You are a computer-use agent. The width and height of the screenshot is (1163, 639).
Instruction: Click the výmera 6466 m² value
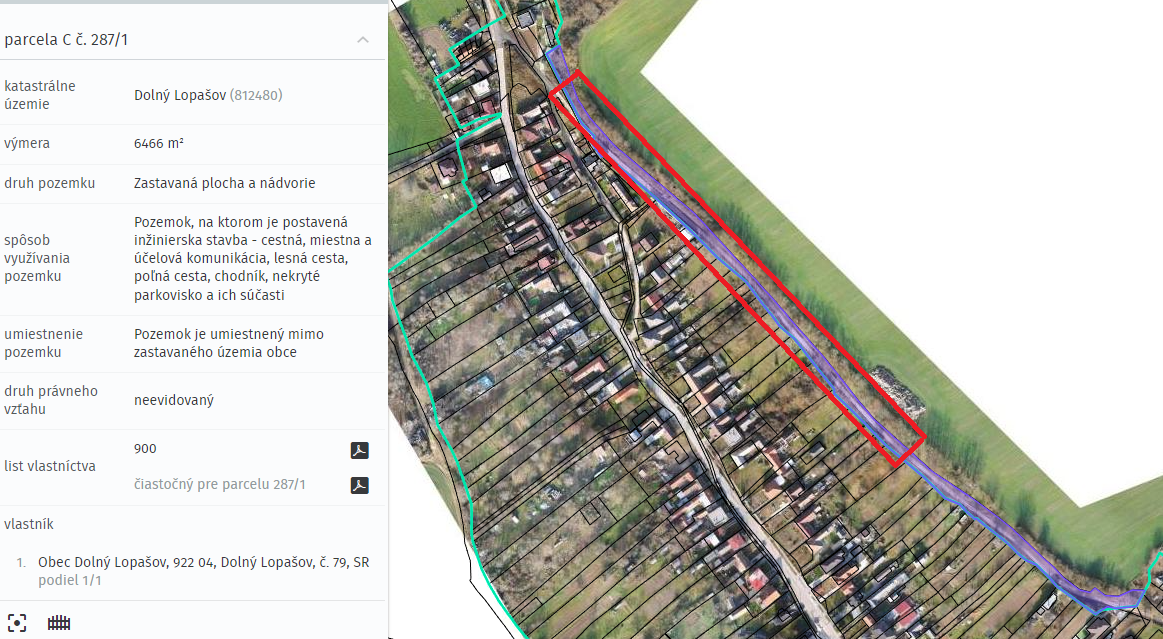pos(159,143)
